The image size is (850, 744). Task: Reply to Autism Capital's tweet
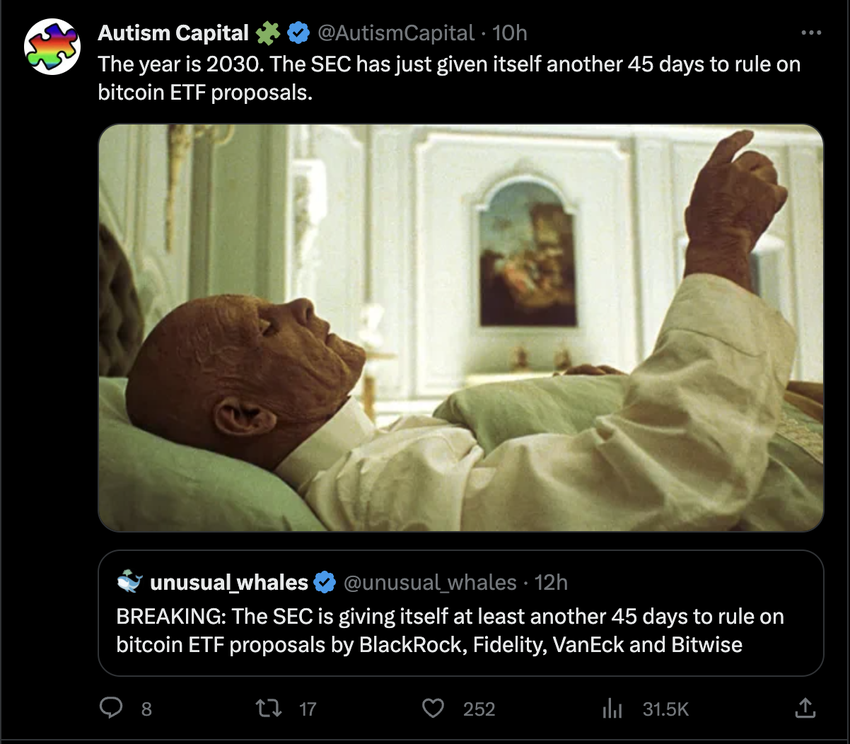point(110,709)
